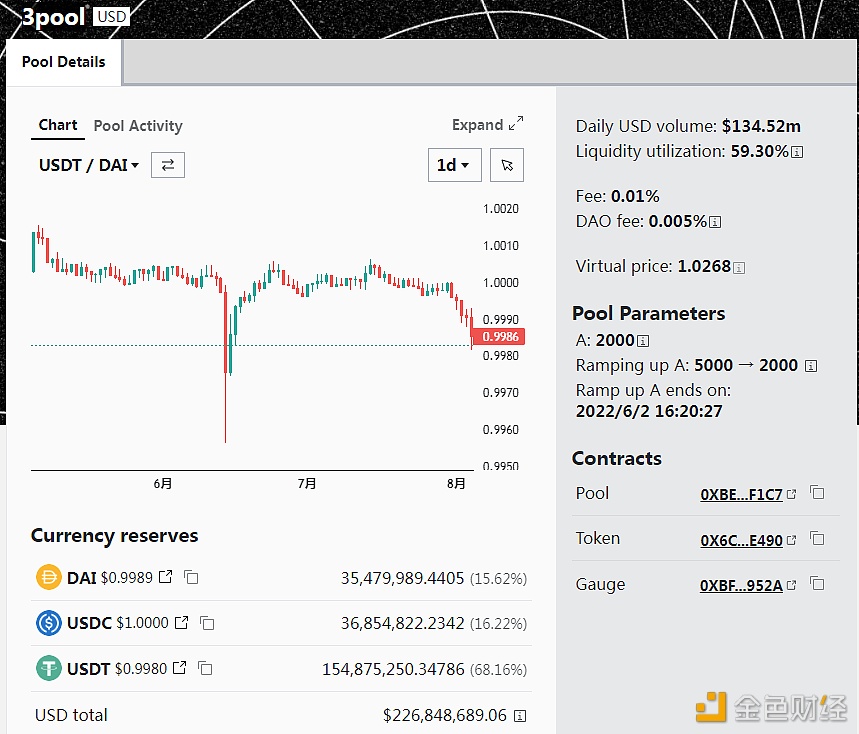The image size is (859, 734).
Task: Open the Pool Details tab
Action: click(x=64, y=62)
